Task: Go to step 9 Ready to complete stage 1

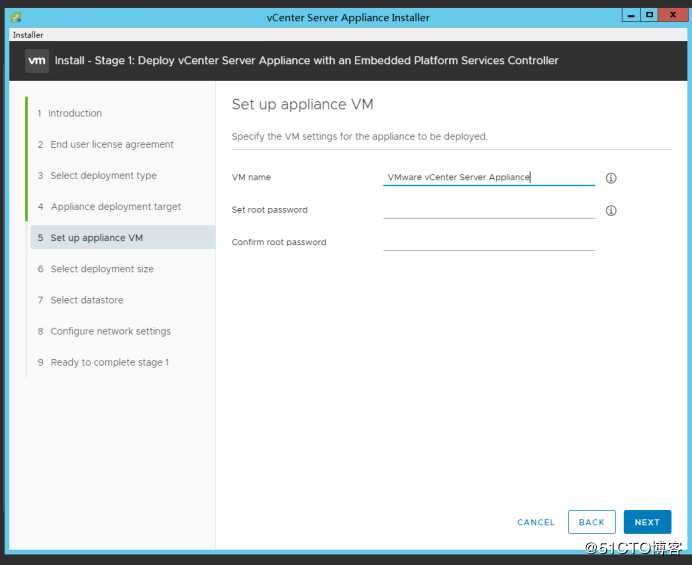Action: click(x=103, y=362)
